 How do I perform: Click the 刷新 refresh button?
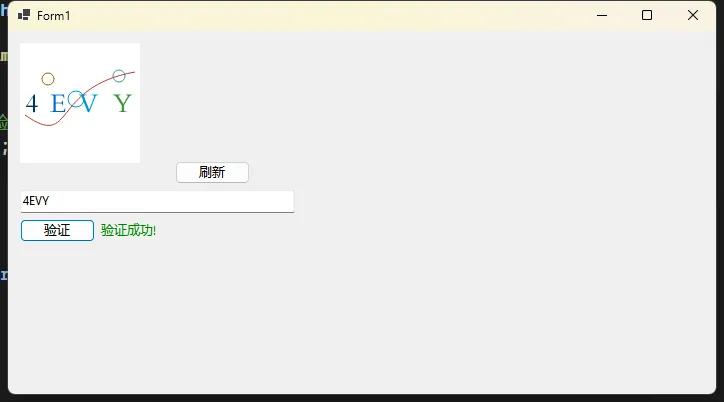coord(212,172)
